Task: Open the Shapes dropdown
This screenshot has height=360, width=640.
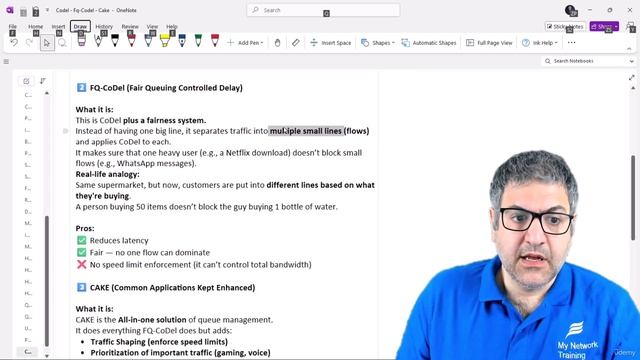Action: 378,42
